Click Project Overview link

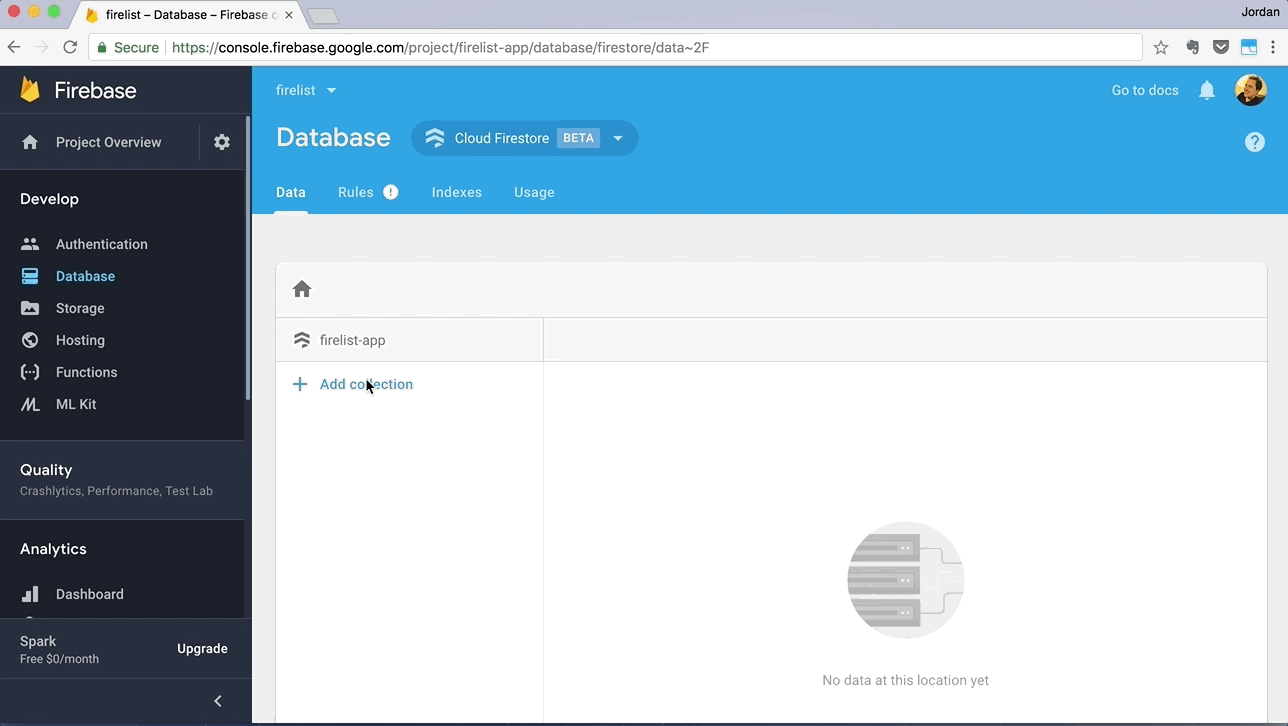108,142
